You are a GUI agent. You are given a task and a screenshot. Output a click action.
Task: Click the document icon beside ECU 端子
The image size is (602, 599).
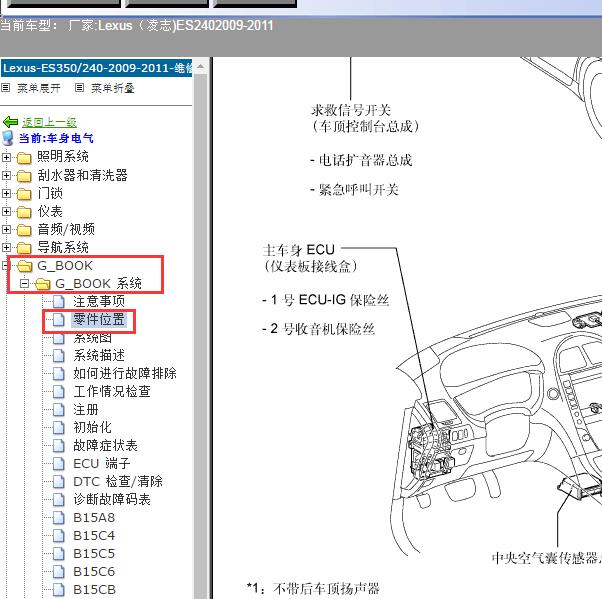tap(58, 464)
